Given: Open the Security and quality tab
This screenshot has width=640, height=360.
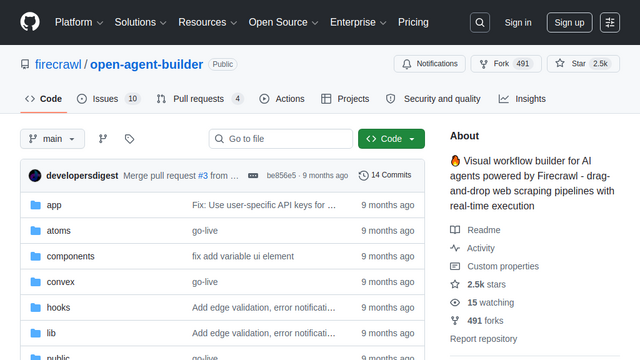Looking at the screenshot, I should click(x=433, y=99).
